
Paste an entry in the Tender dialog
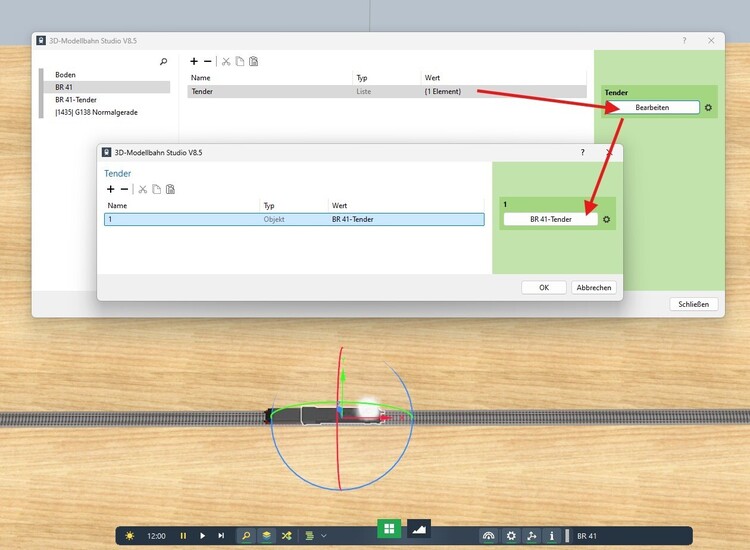[170, 189]
